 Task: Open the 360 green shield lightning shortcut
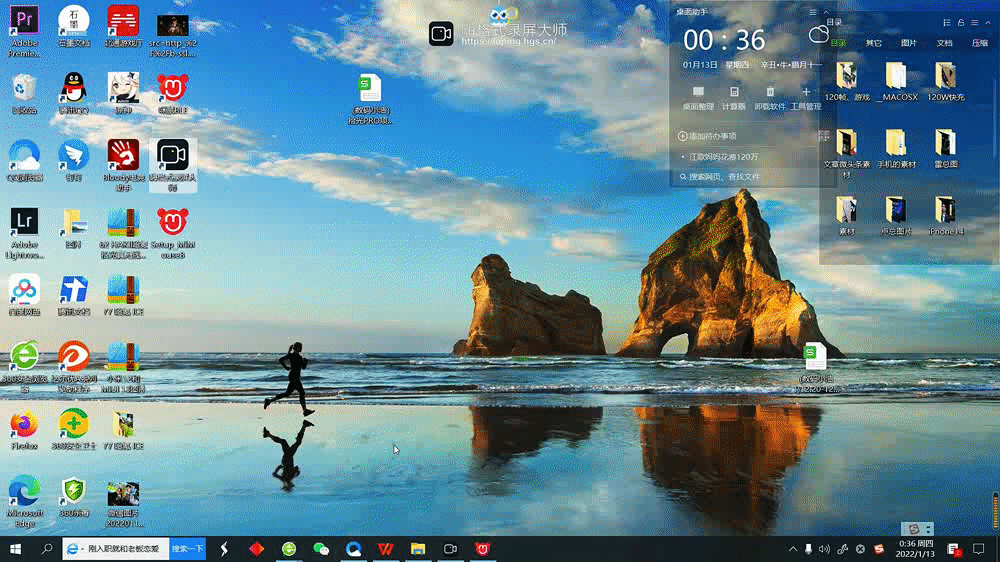pos(74,497)
